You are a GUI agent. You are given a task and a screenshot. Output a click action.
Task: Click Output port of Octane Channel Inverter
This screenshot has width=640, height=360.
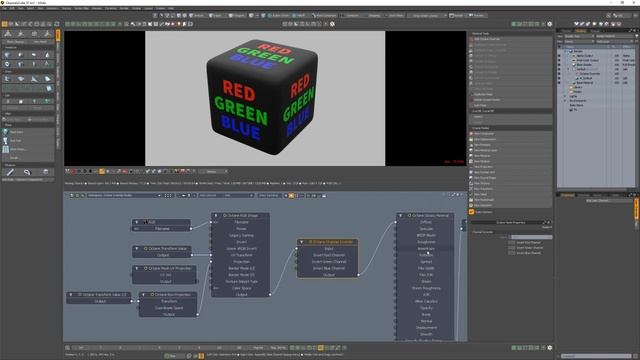coord(358,275)
